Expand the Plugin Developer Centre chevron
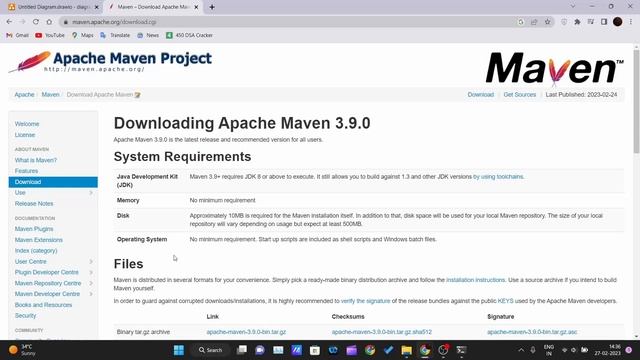Image resolution: width=640 pixels, height=360 pixels. click(x=91, y=272)
